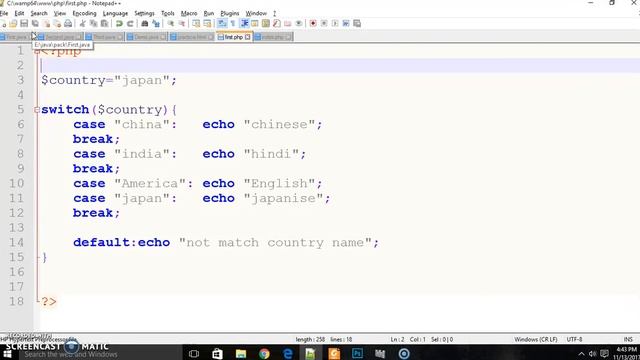Open the Macro menu
Viewport: 640px width, 360px height.
point(189,13)
